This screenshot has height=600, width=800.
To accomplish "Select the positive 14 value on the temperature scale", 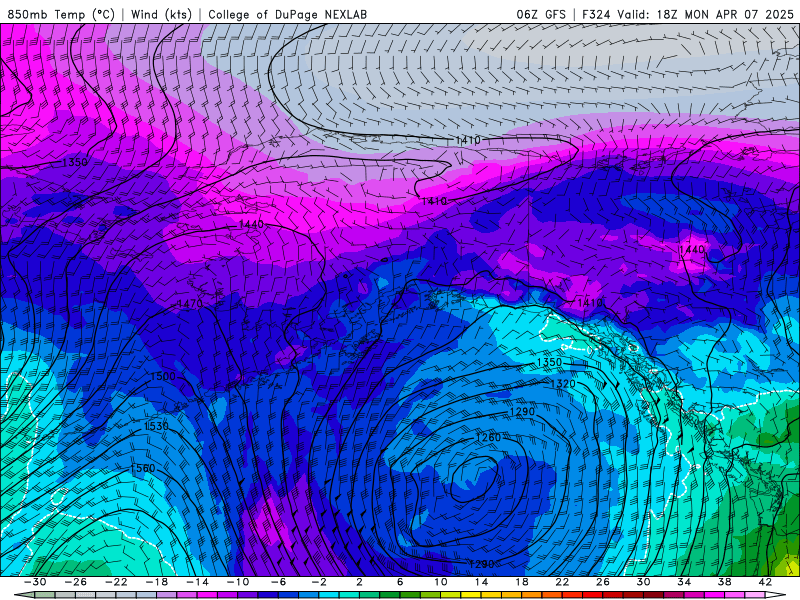I will point(481,582).
